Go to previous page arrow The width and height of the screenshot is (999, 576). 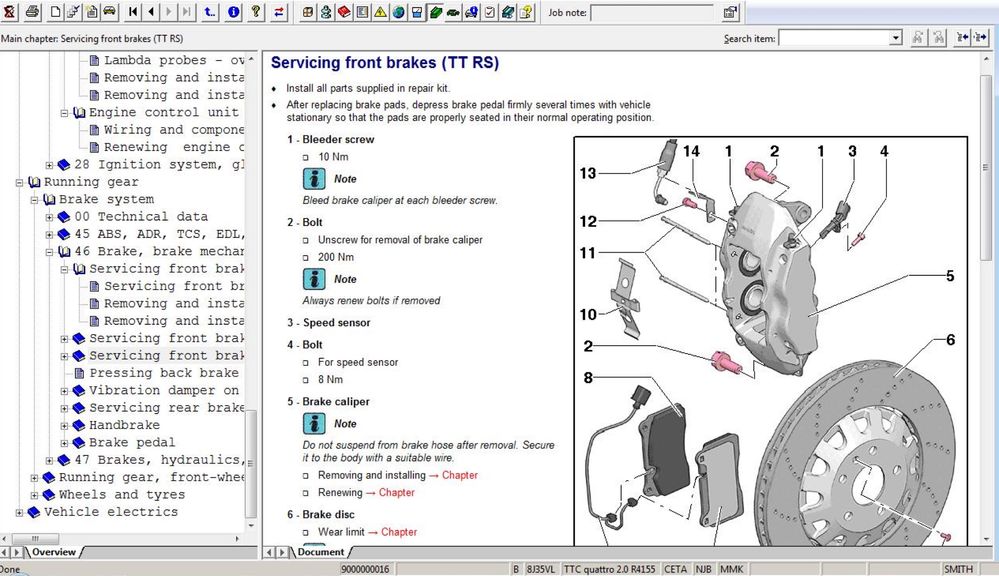pos(151,11)
